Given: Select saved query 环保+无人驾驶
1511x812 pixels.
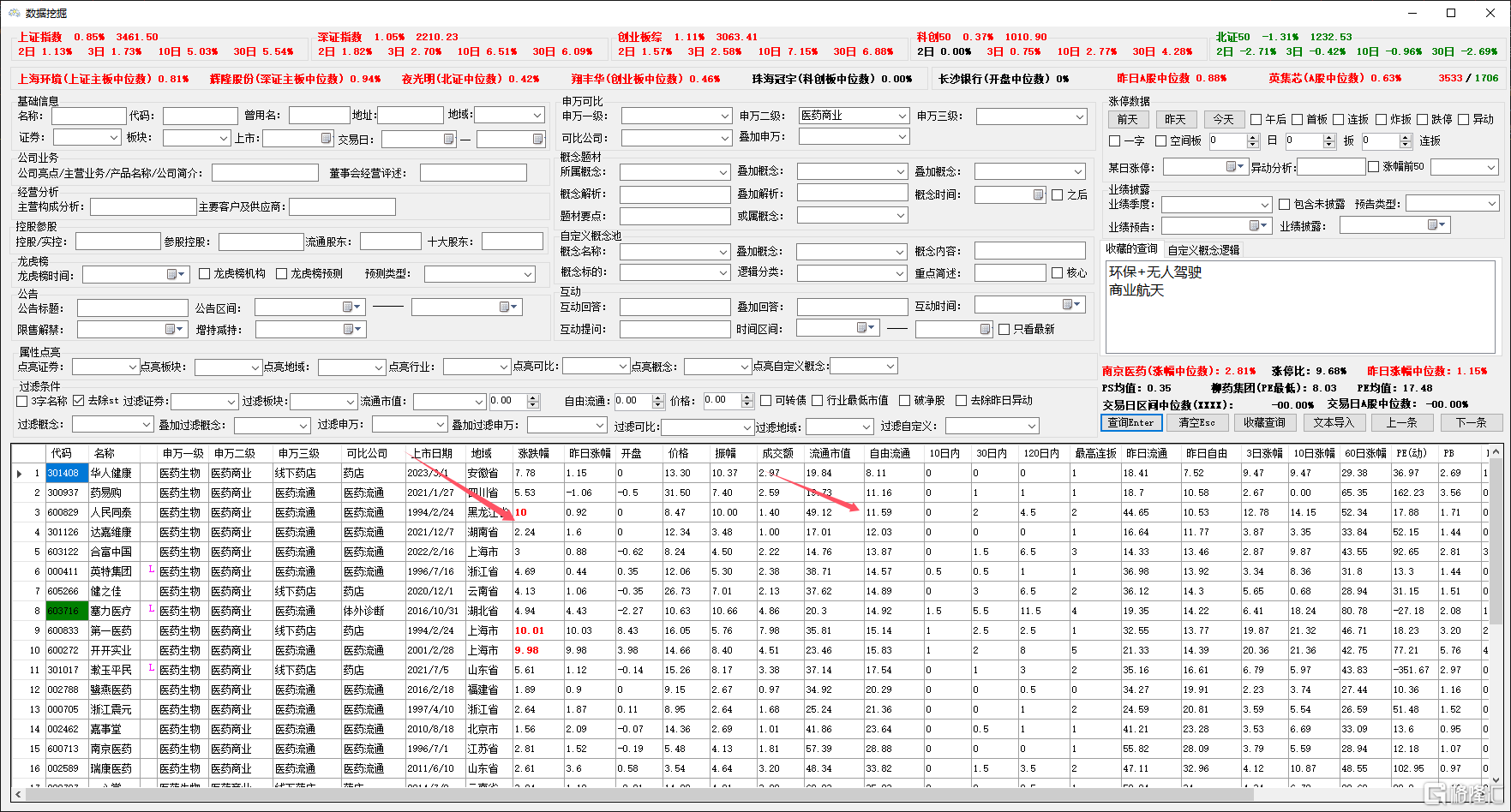Looking at the screenshot, I should click(1155, 272).
